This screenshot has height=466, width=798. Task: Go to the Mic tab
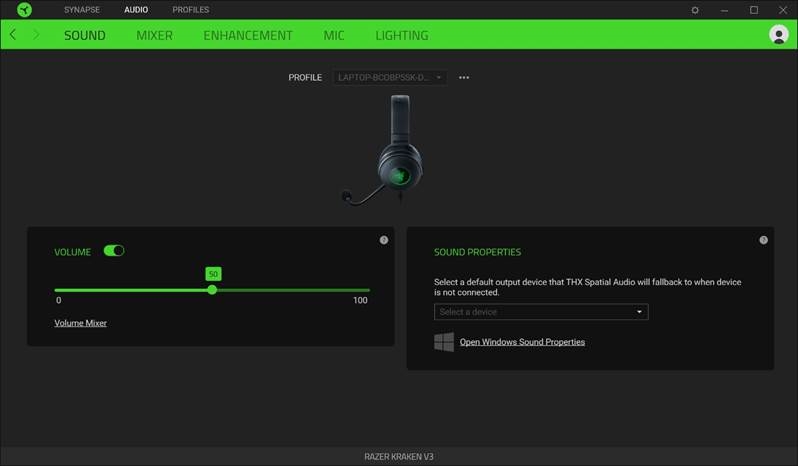coord(334,35)
